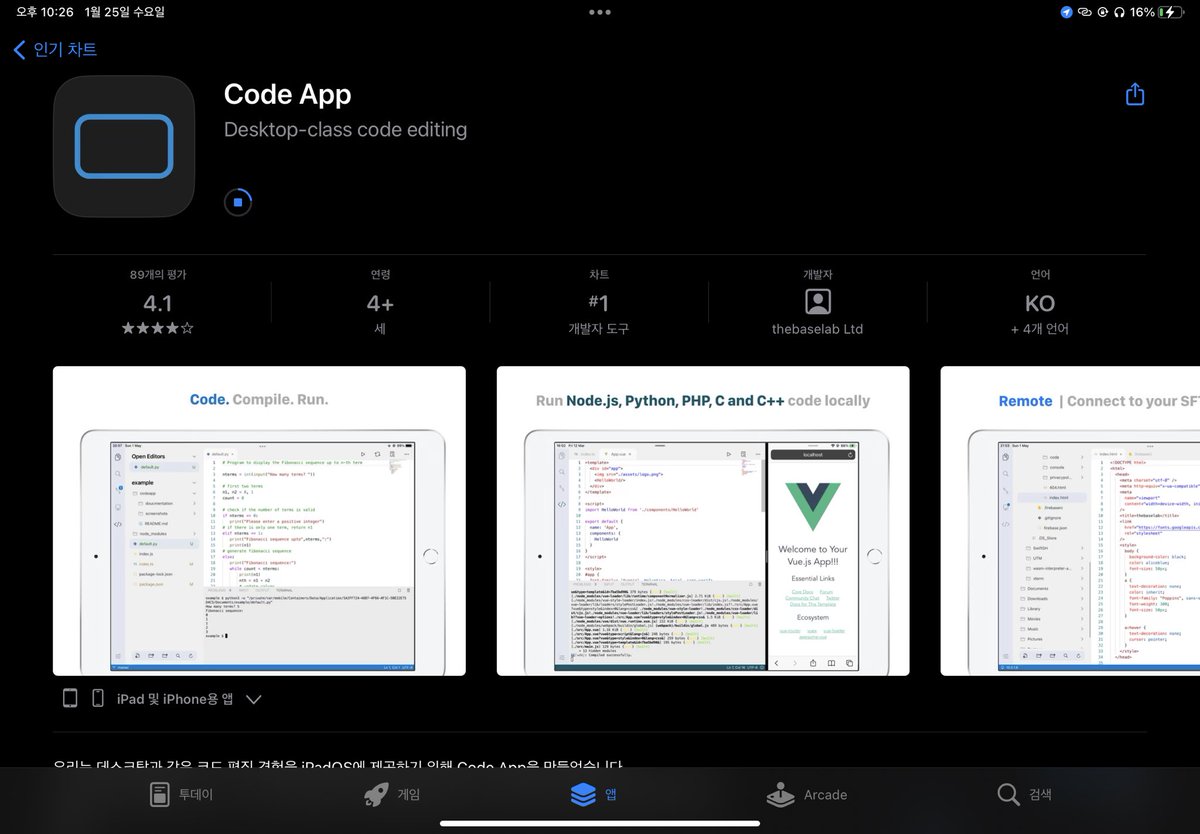Viewport: 1200px width, 834px height.
Task: Tap the share icon
Action: pos(1134,94)
